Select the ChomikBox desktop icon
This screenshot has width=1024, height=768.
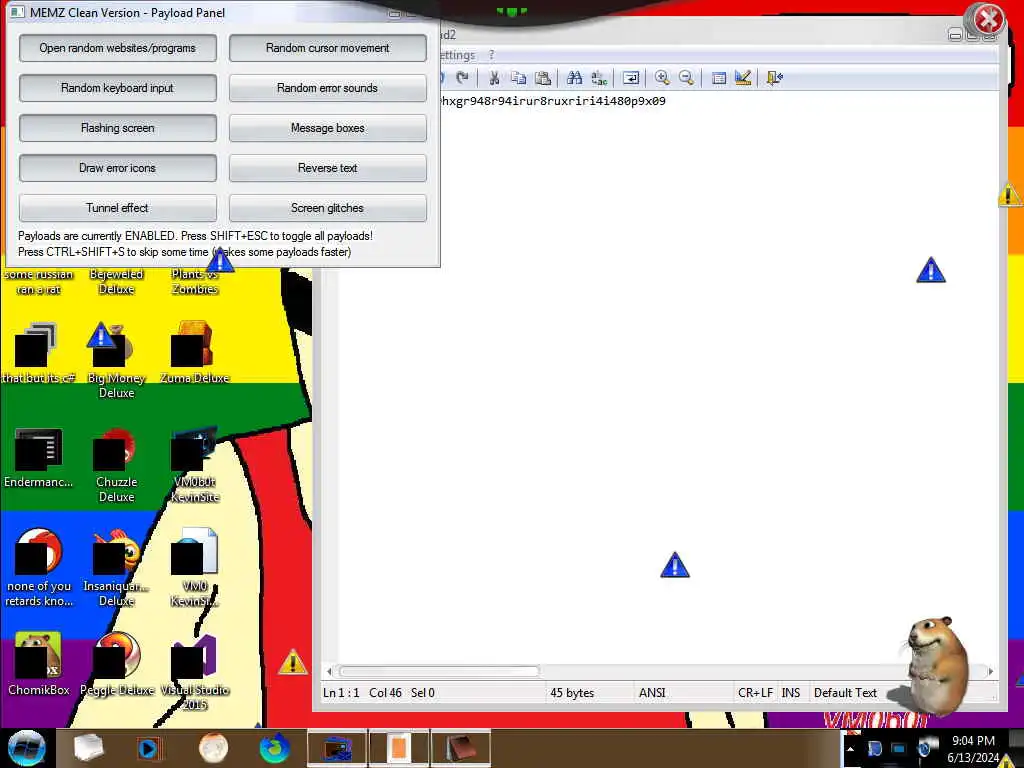pyautogui.click(x=39, y=663)
